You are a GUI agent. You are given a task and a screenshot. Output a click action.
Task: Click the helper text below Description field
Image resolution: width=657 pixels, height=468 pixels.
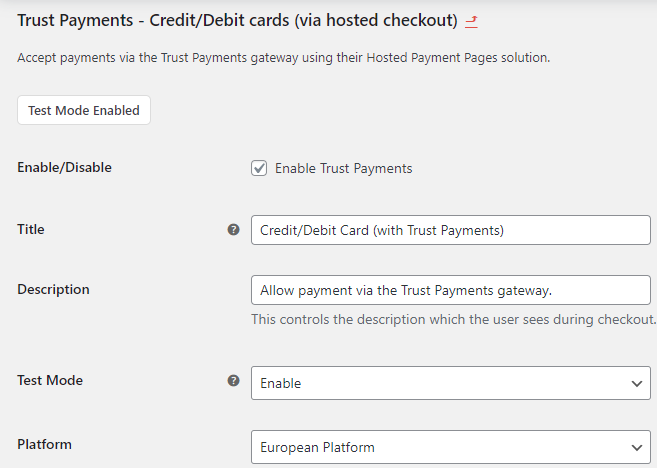tap(453, 320)
